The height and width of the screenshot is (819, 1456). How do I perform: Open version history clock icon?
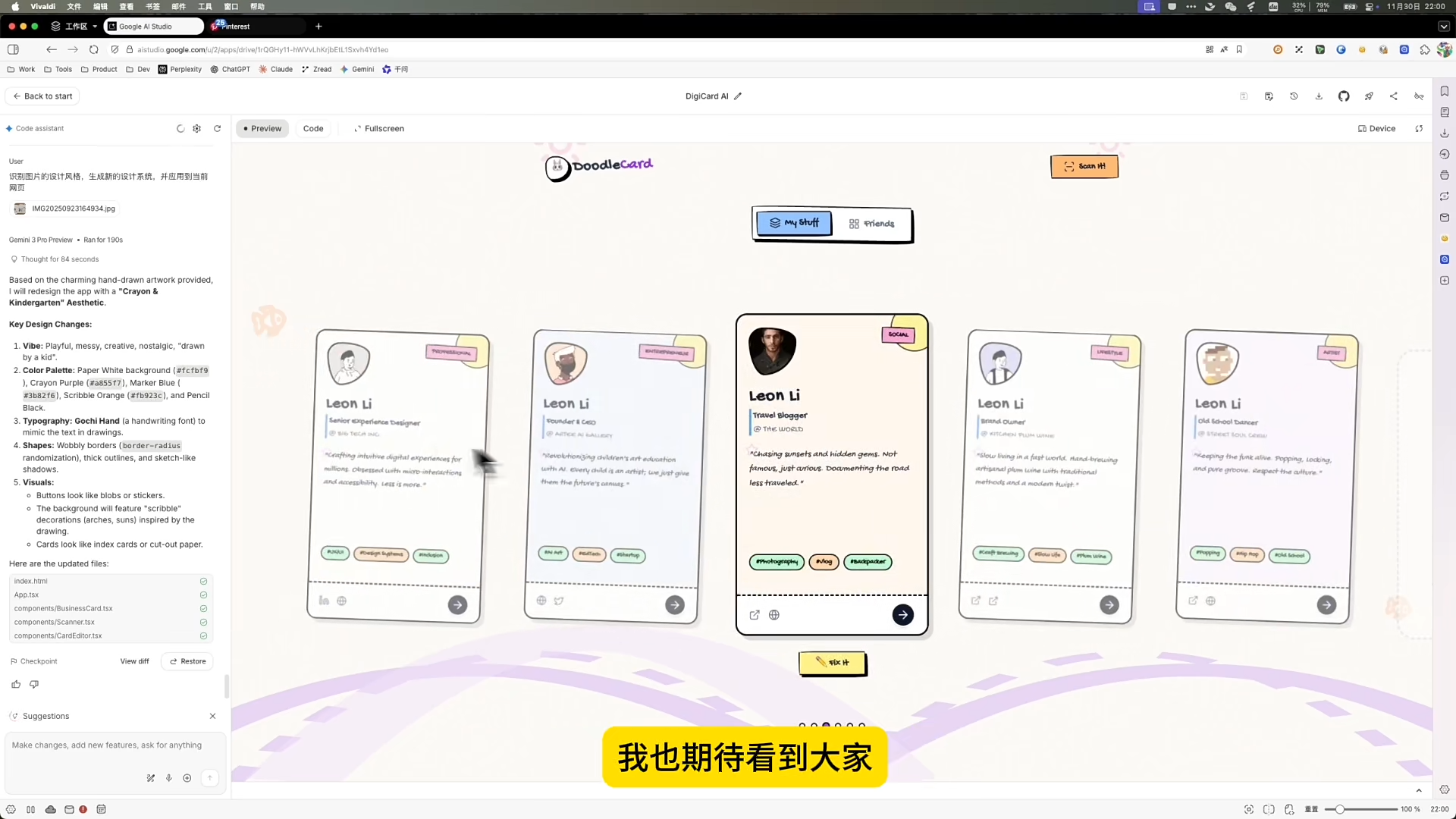pos(1294,96)
